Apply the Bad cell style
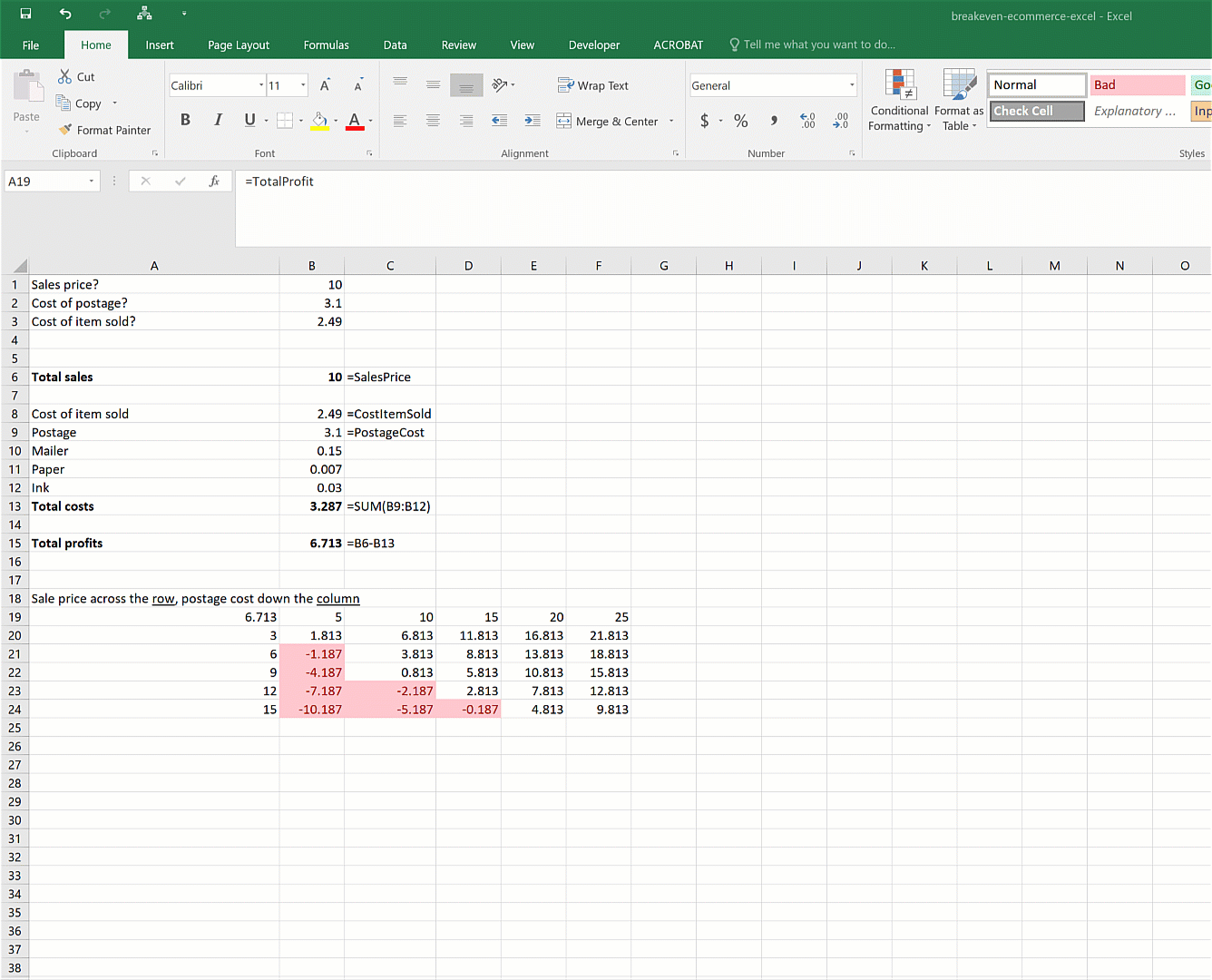This screenshot has width=1212, height=980. click(1137, 84)
